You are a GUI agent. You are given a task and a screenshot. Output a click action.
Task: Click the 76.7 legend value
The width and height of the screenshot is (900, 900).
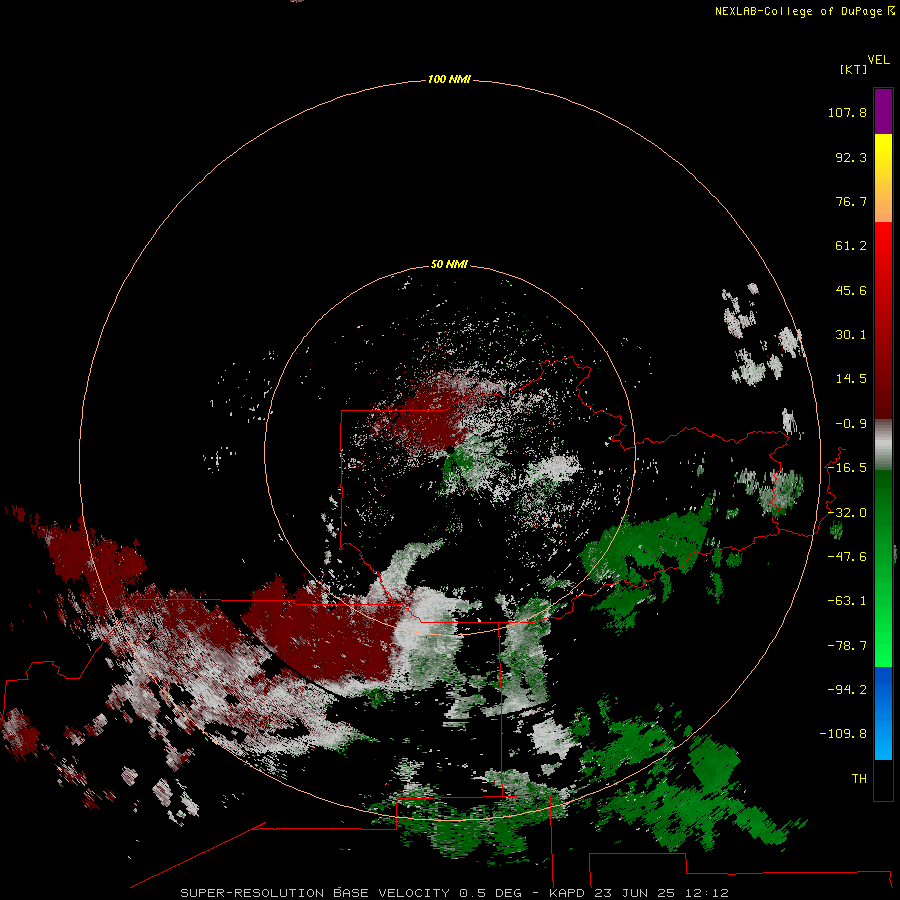click(x=851, y=201)
